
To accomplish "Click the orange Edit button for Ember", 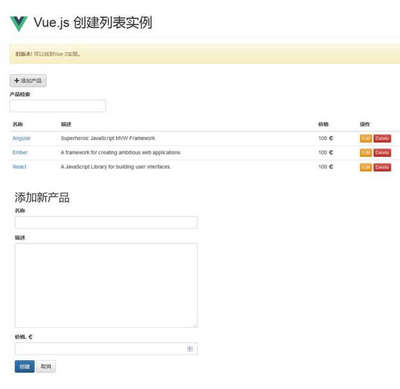I will coord(366,153).
